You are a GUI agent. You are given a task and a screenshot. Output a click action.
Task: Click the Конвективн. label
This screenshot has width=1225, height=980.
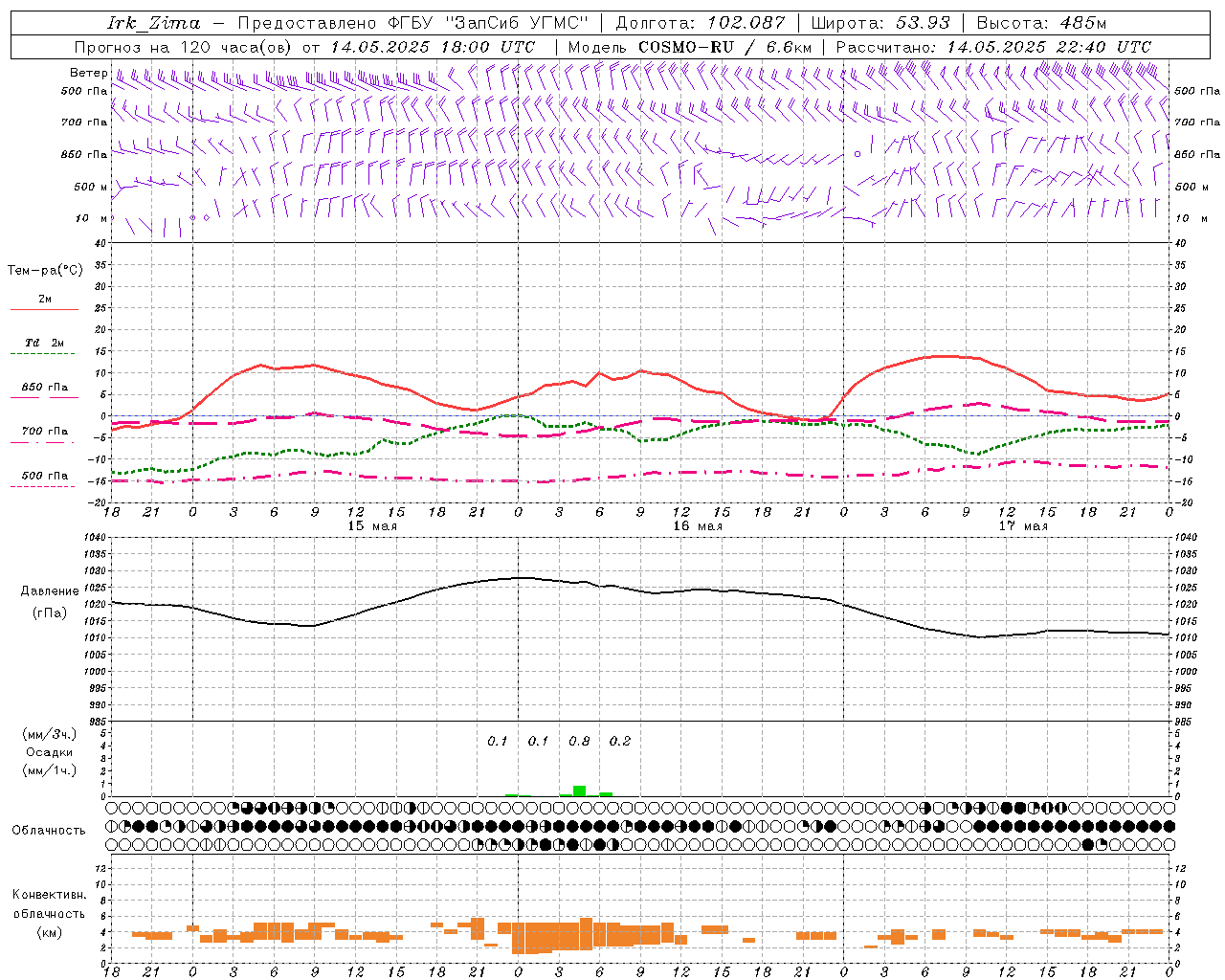(x=49, y=895)
